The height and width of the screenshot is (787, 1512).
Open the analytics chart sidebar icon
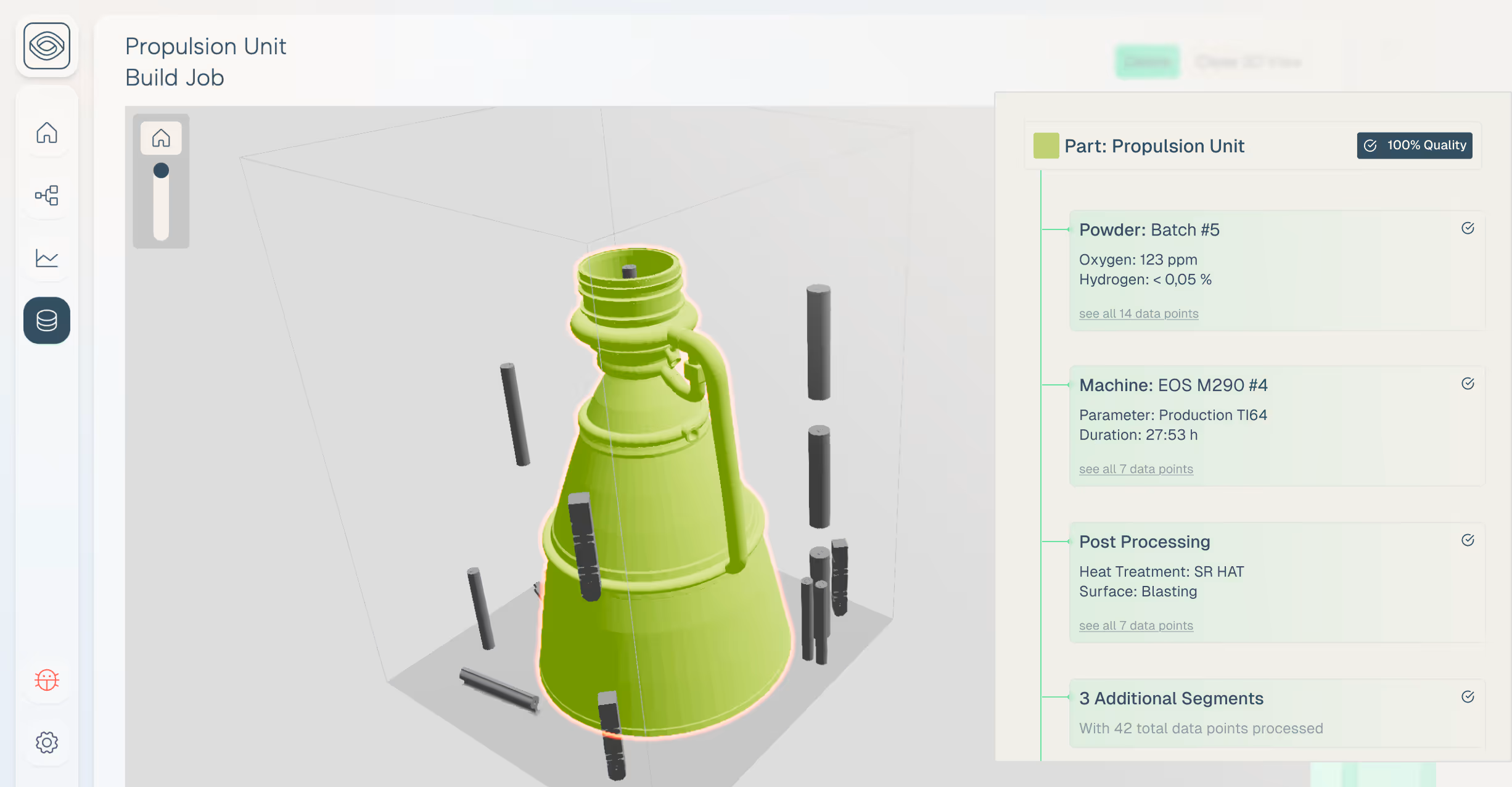pyautogui.click(x=47, y=258)
